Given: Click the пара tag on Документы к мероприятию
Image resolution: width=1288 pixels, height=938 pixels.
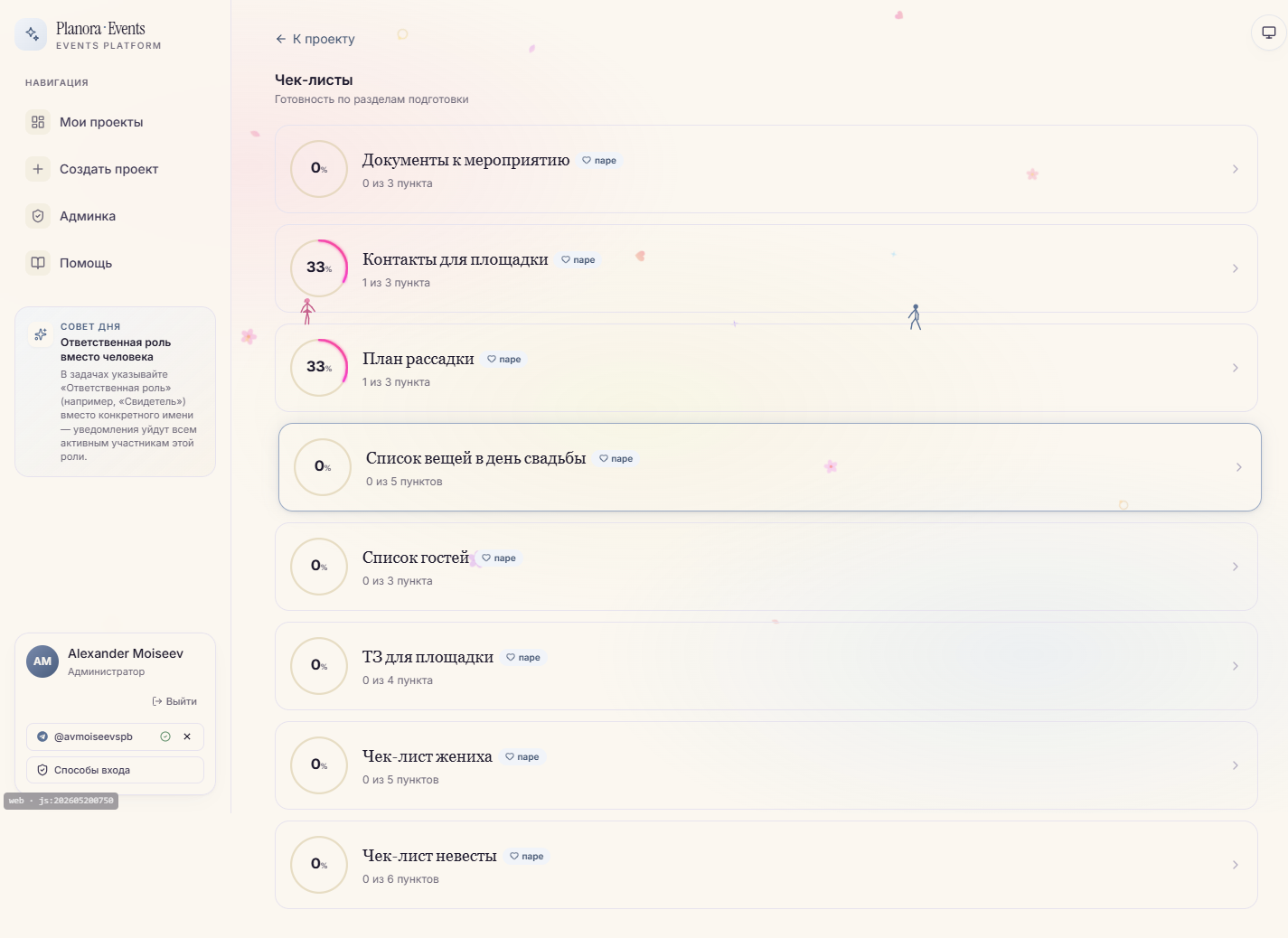Looking at the screenshot, I should (599, 161).
